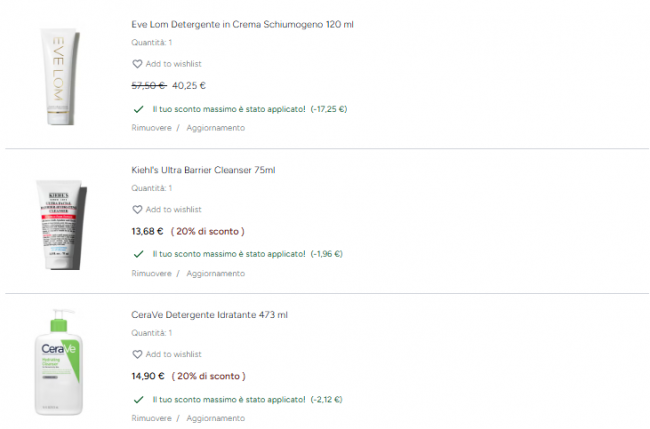The height and width of the screenshot is (429, 650).
Task: Click discount checkmark icon under Eve Lom
Action: [137, 108]
